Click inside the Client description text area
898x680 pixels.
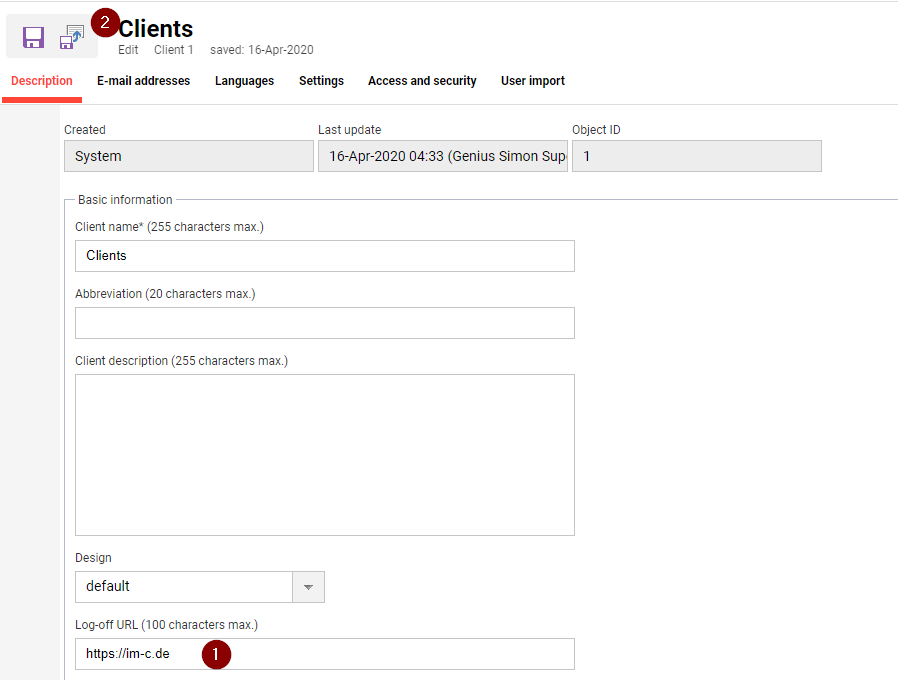coord(324,455)
